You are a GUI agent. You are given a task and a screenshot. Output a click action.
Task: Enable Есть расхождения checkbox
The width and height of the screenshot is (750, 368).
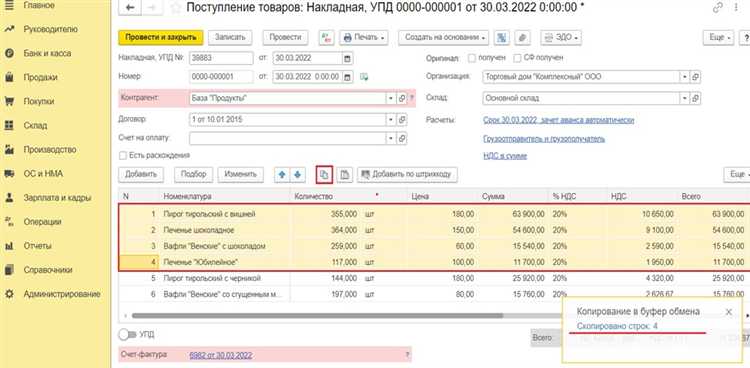(x=123, y=156)
